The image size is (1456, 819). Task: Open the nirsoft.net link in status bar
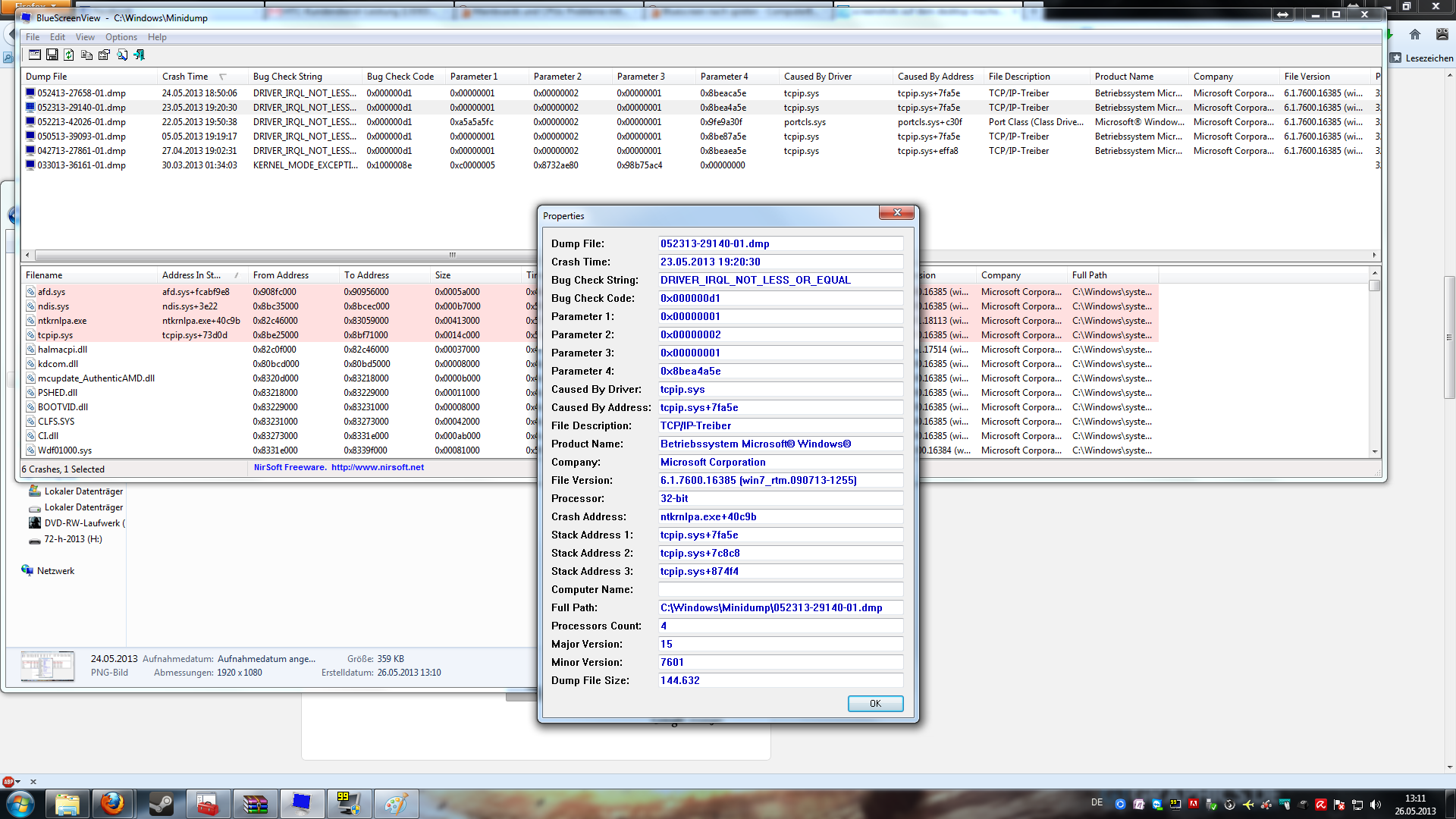tap(377, 467)
